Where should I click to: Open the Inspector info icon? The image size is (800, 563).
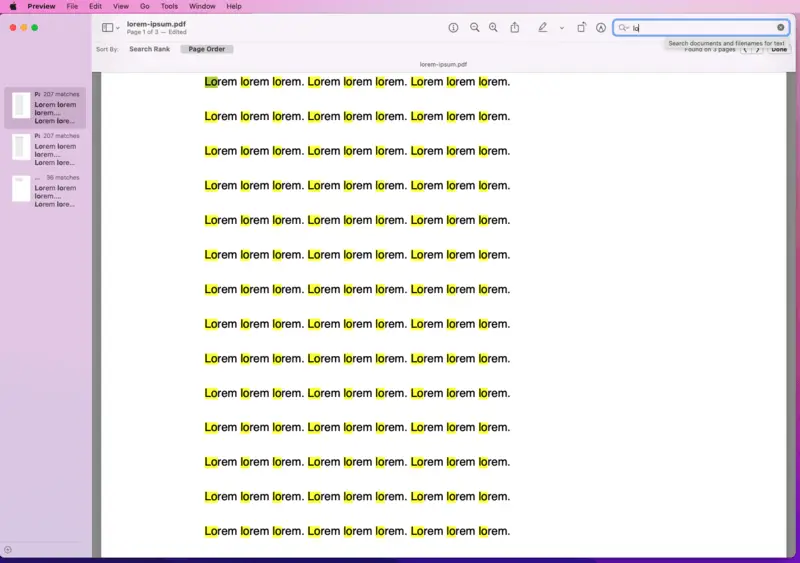[453, 28]
